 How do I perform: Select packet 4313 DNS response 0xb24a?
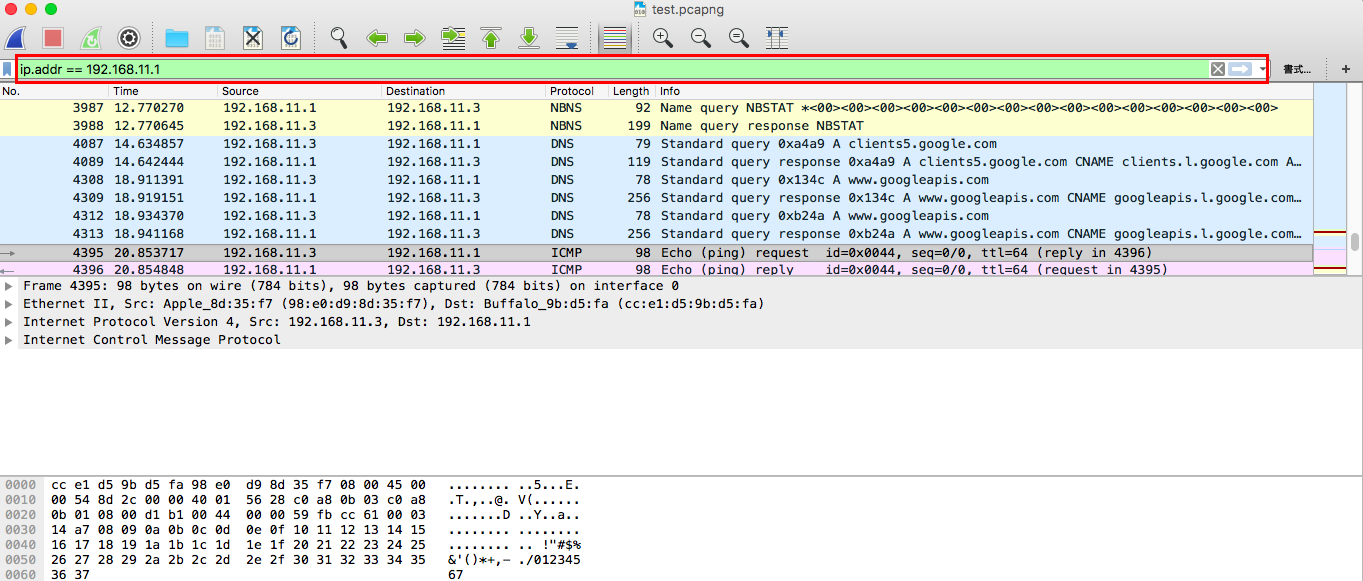click(655, 234)
